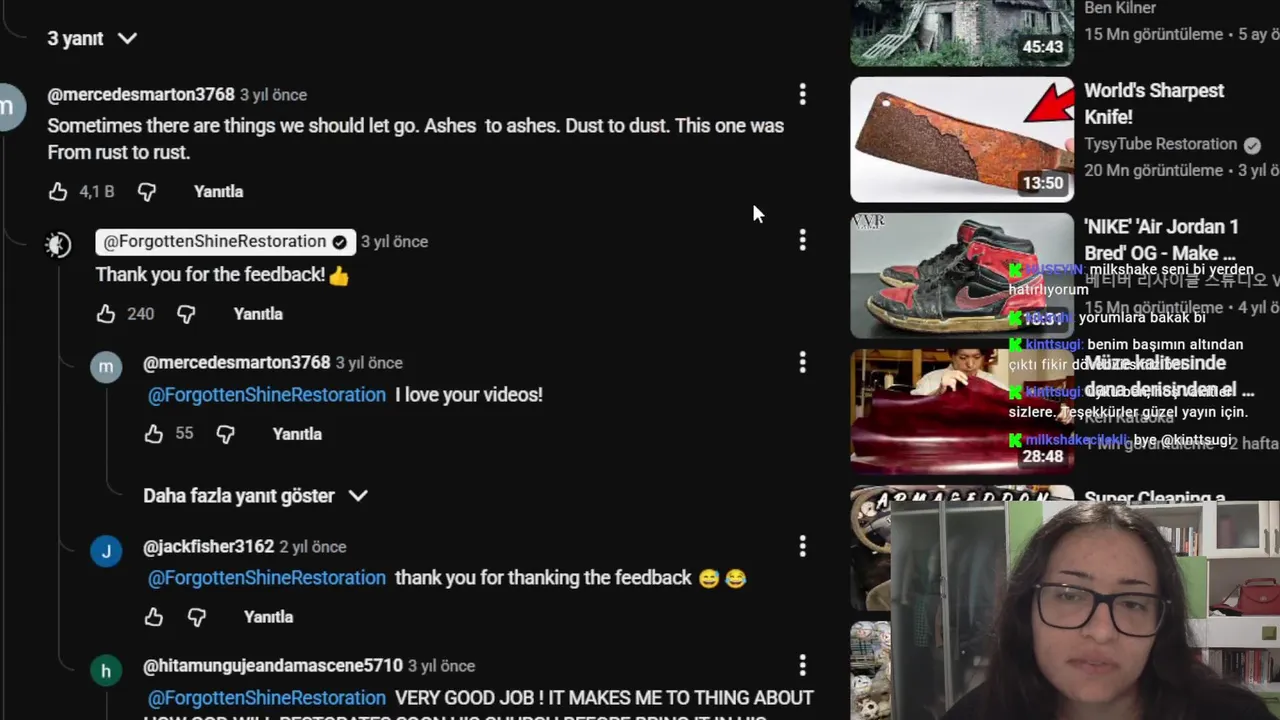This screenshot has height=720, width=1280.
Task: Open options menu for mercedesmarton3768 top comment
Action: [x=802, y=94]
